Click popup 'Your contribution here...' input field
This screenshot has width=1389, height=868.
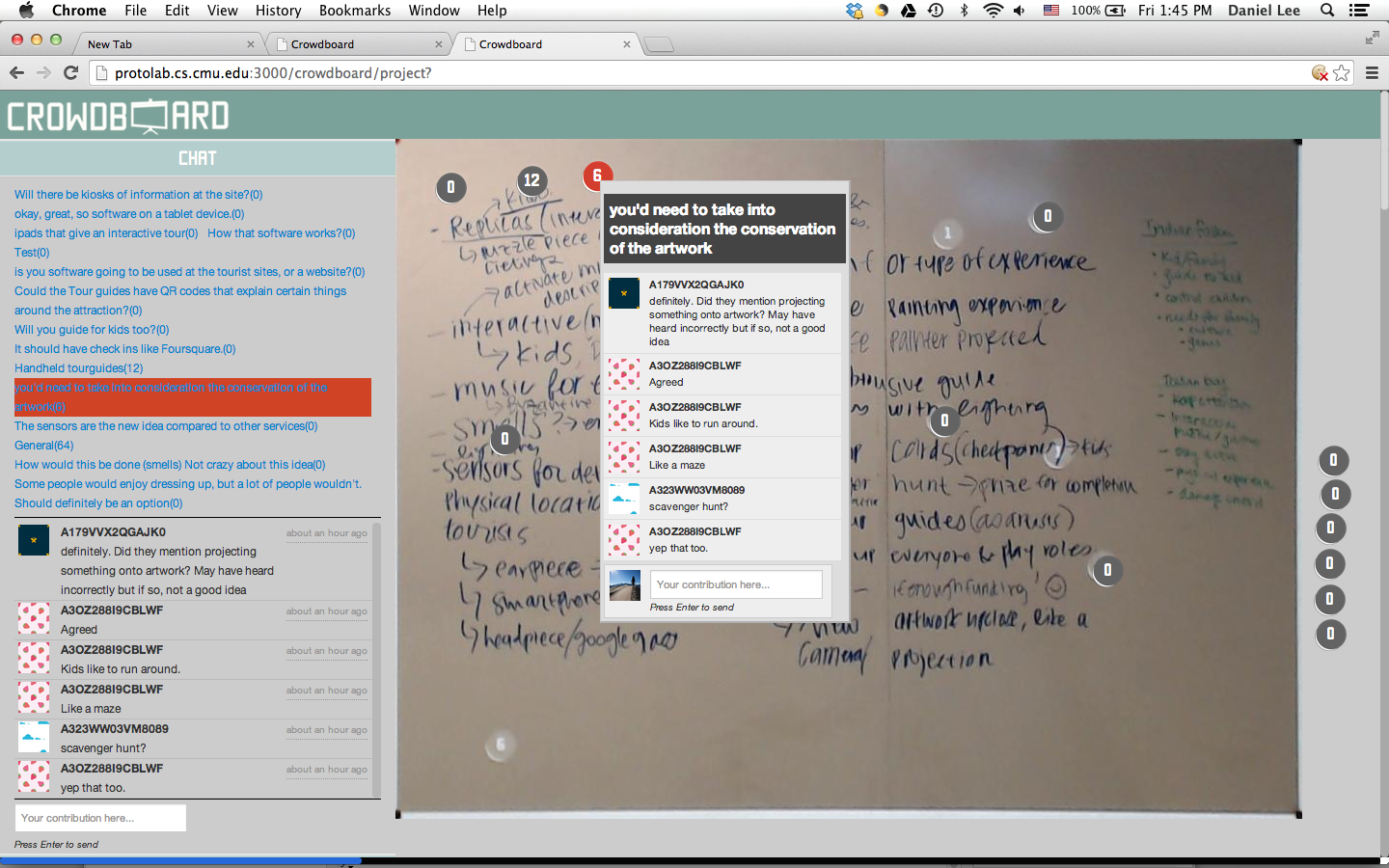pyautogui.click(x=736, y=584)
